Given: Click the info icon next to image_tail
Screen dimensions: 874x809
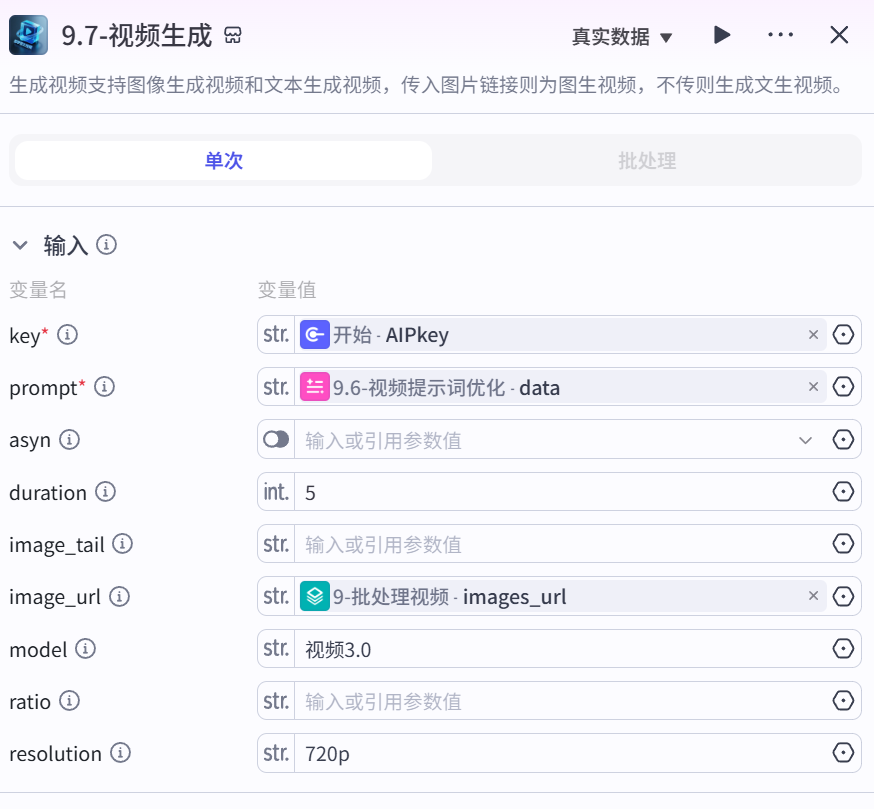Looking at the screenshot, I should pyautogui.click(x=123, y=544).
